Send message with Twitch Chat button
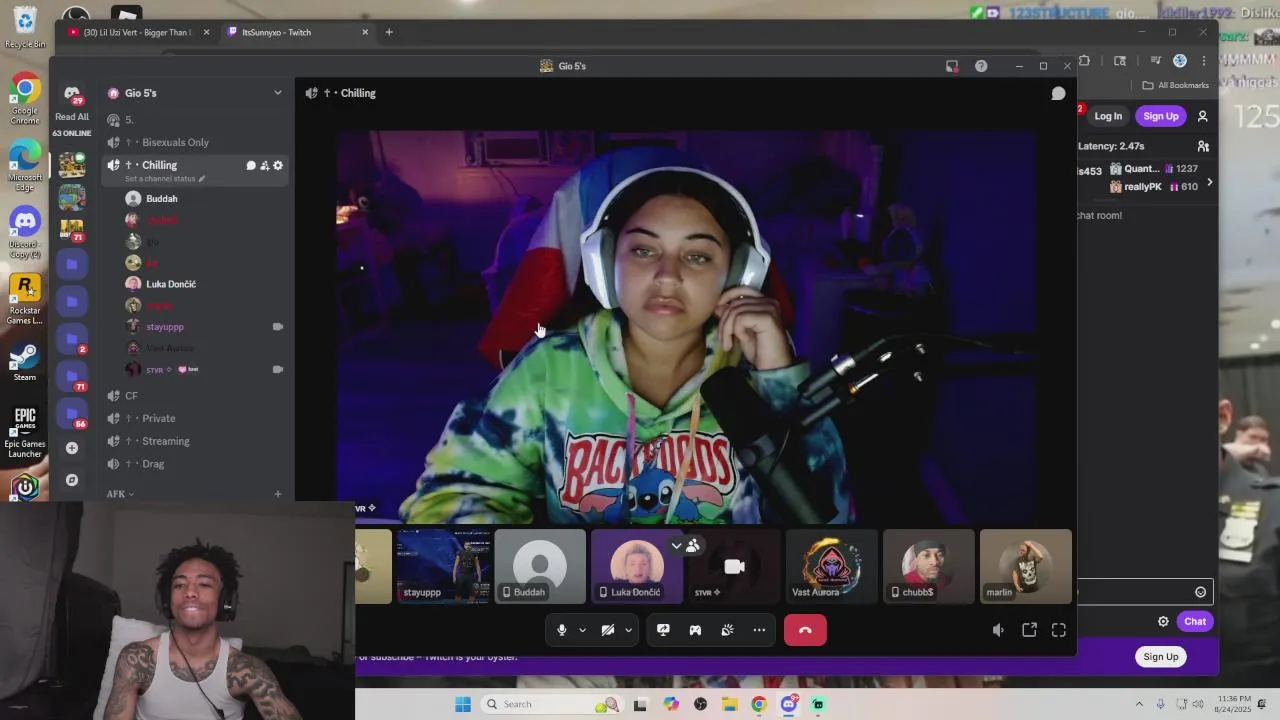 (1195, 622)
